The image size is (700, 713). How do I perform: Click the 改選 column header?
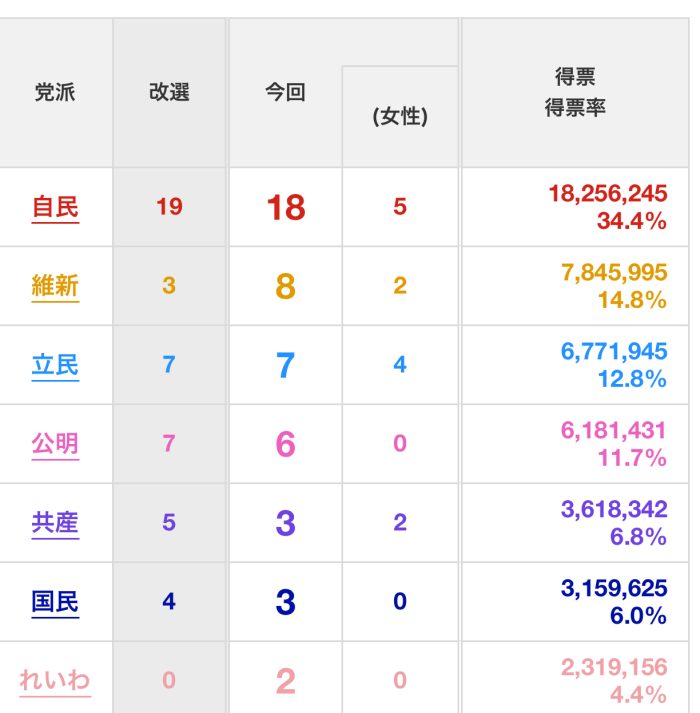169,92
